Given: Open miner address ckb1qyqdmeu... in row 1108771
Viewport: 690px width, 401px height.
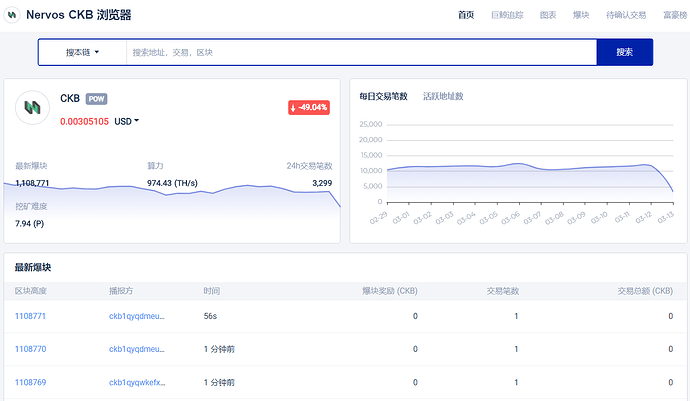Looking at the screenshot, I should tap(137, 316).
